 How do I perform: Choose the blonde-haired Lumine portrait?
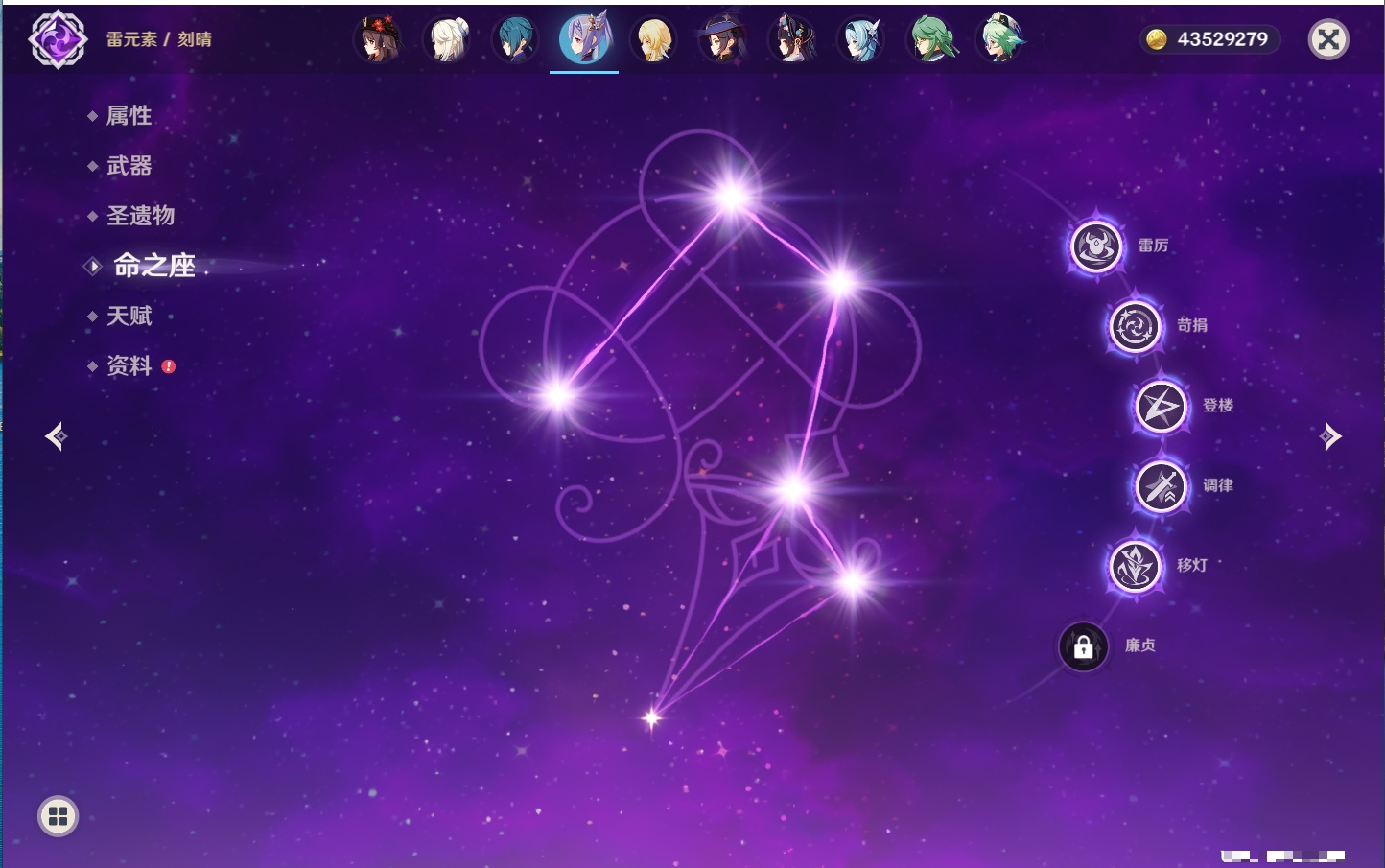(x=653, y=40)
